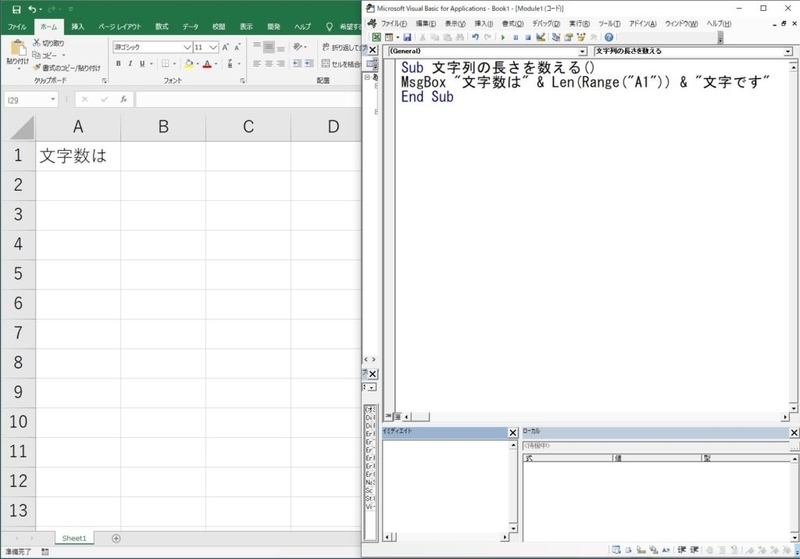Insert function with fx button

123,99
